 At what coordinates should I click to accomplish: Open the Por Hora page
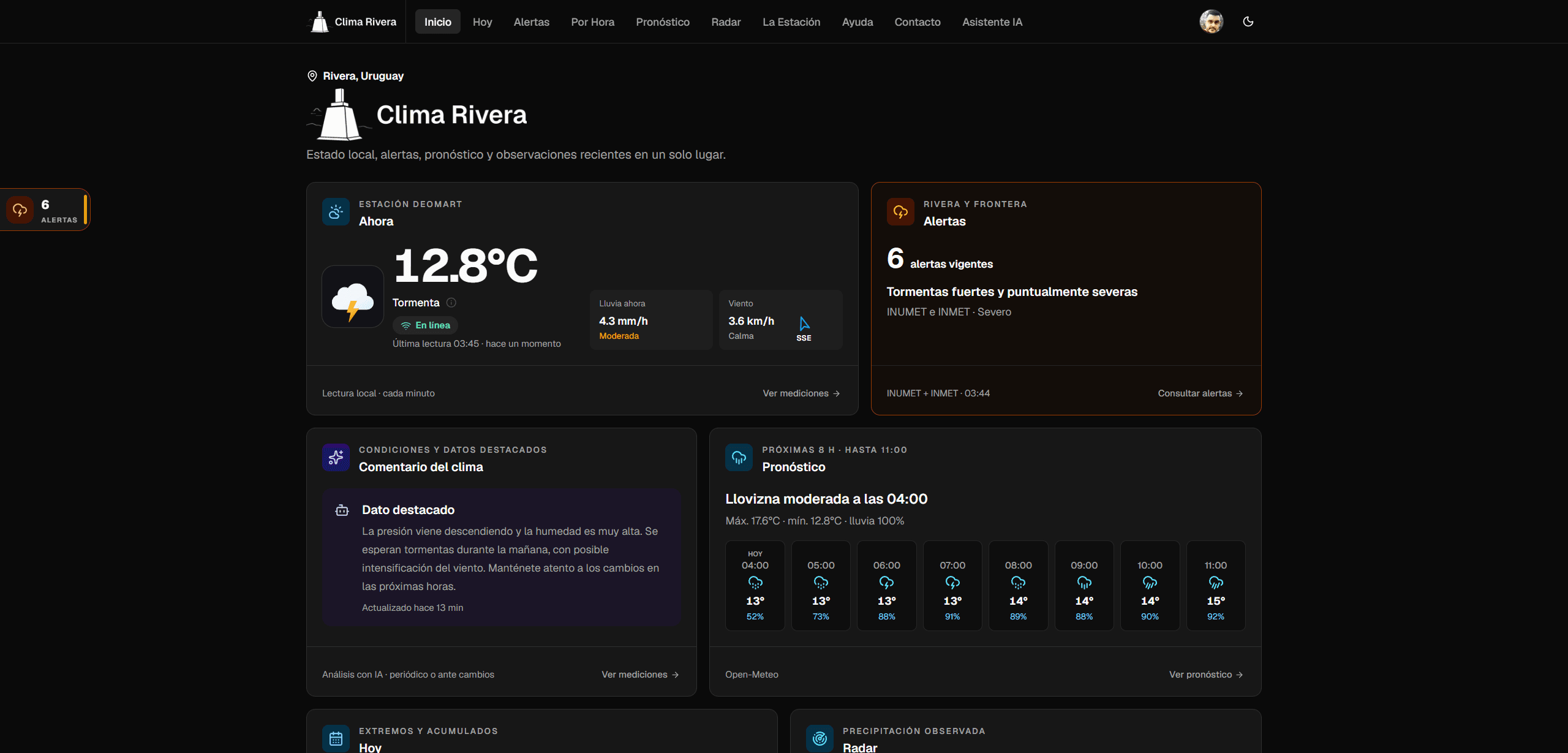coord(592,22)
